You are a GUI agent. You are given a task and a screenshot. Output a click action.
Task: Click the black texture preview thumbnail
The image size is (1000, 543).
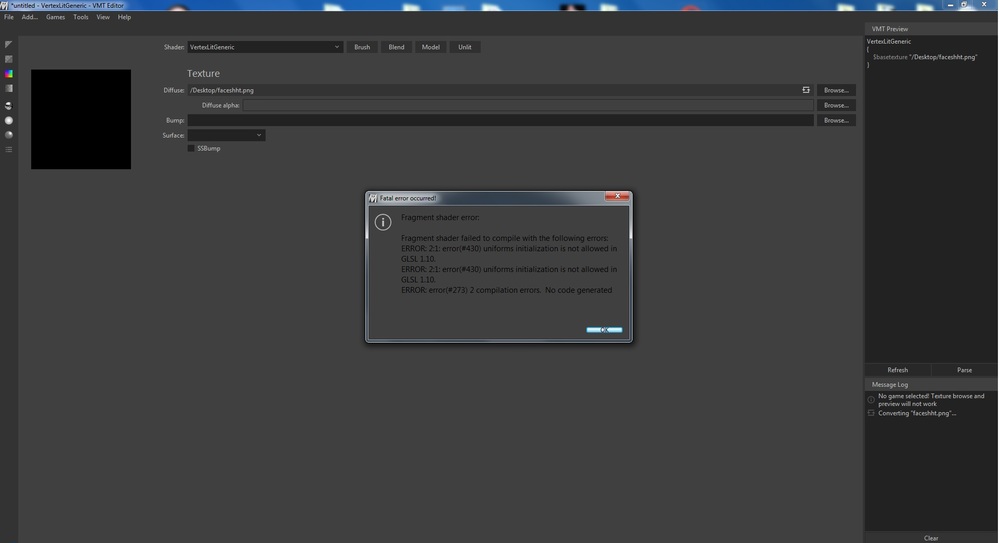click(x=81, y=119)
